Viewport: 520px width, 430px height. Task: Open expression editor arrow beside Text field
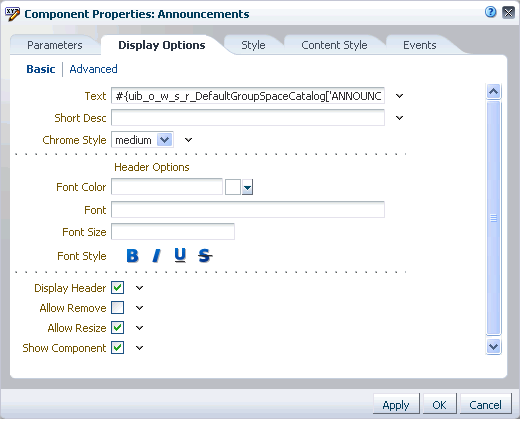point(399,96)
